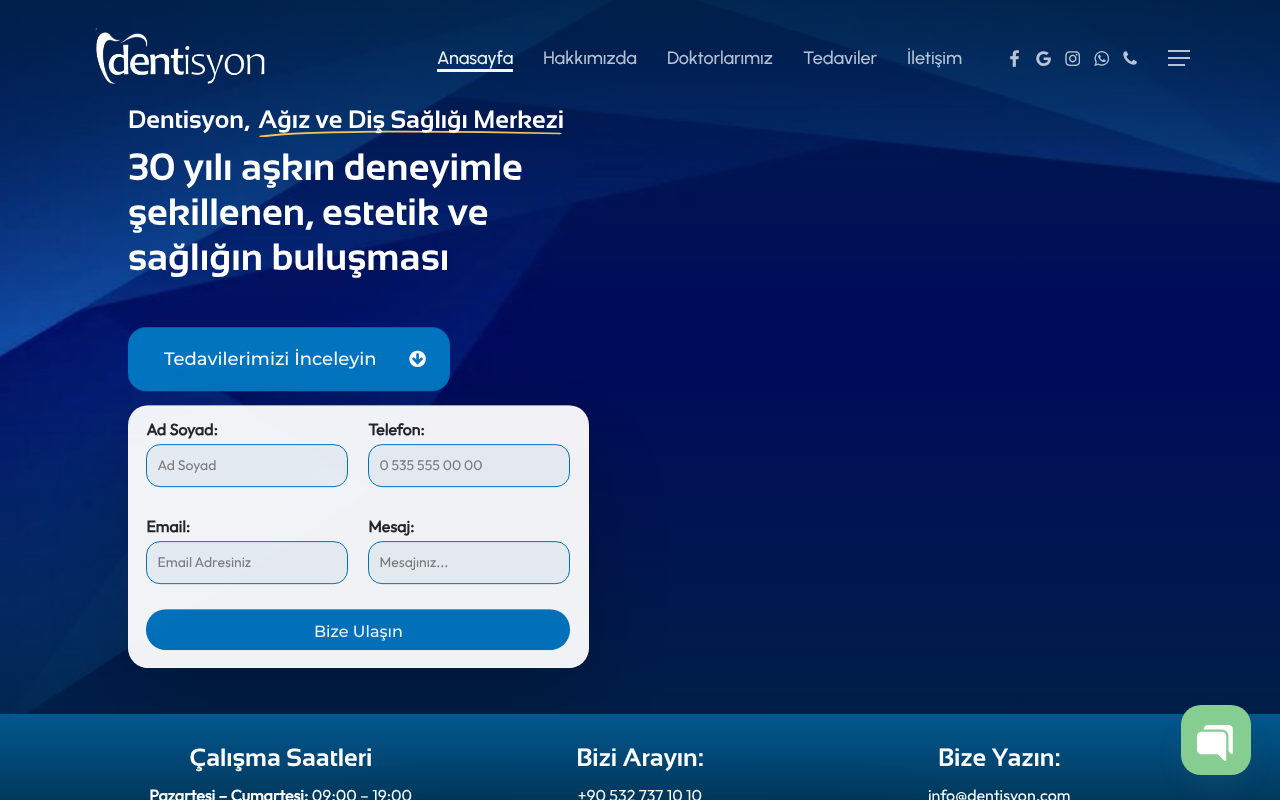The height and width of the screenshot is (800, 1280).
Task: Click the Çalışma Saatleri heading
Action: (x=281, y=758)
